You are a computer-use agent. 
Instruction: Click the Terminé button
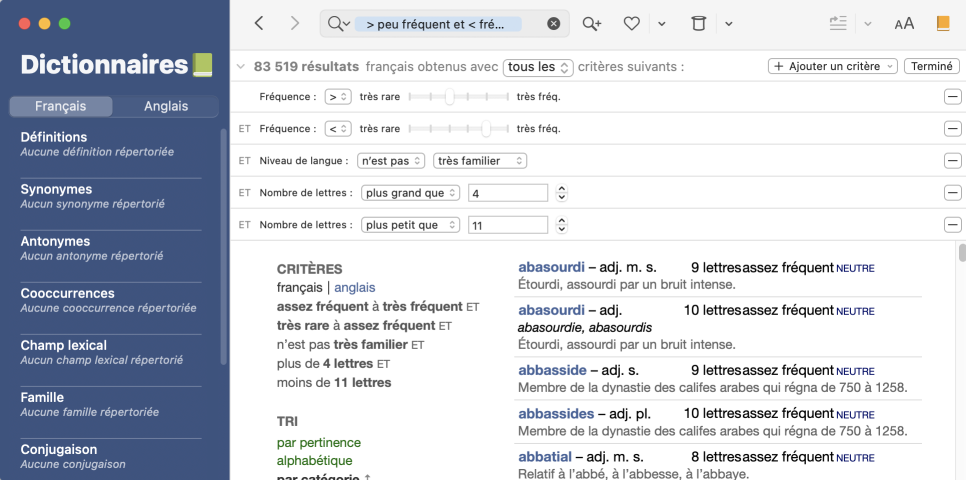tap(932, 67)
